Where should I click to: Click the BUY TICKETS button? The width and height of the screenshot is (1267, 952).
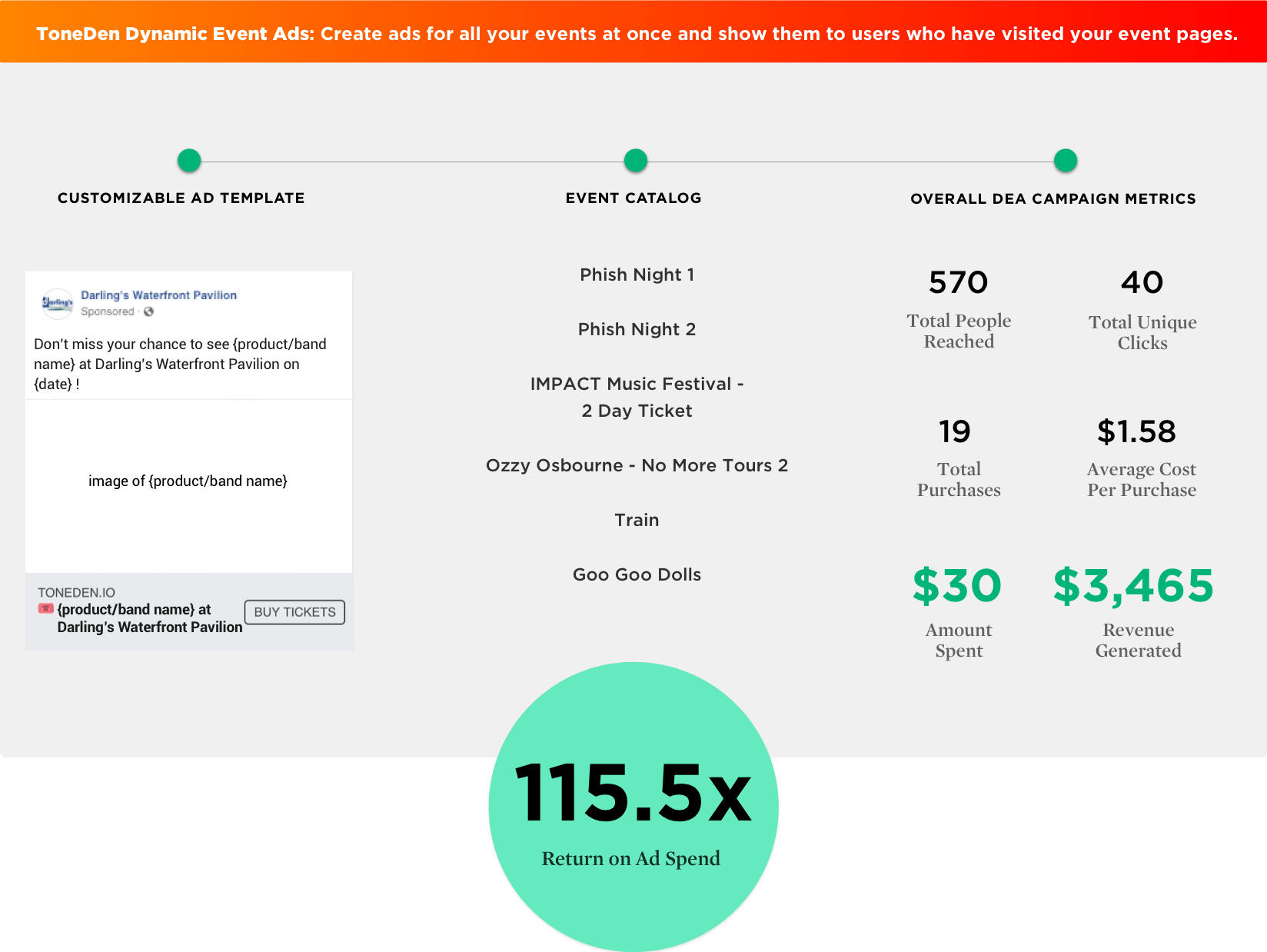[294, 612]
